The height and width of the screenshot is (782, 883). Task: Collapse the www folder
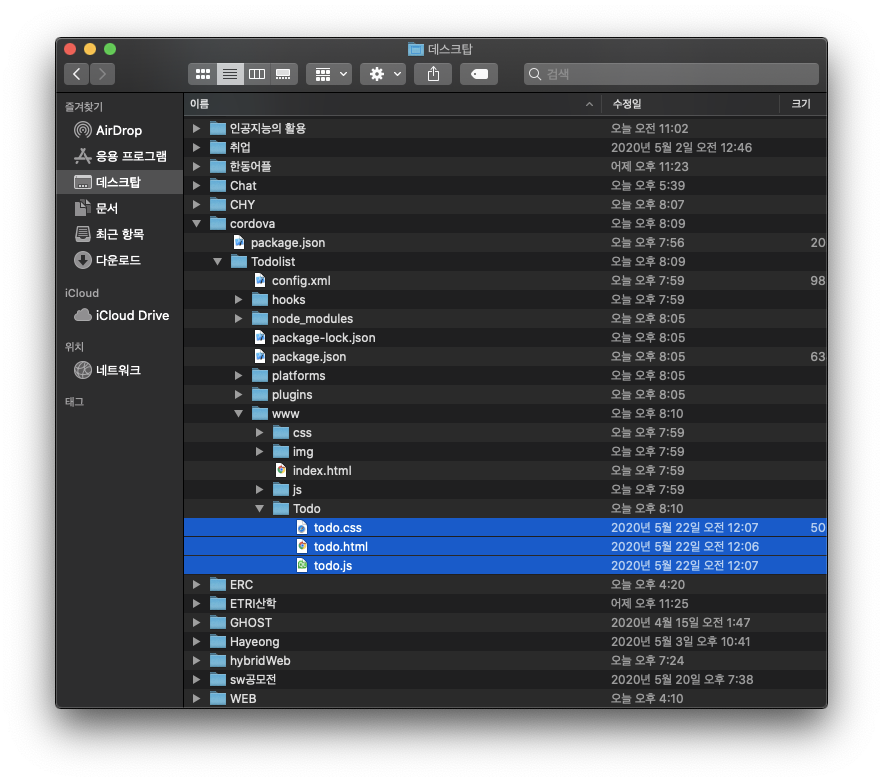[238, 414]
